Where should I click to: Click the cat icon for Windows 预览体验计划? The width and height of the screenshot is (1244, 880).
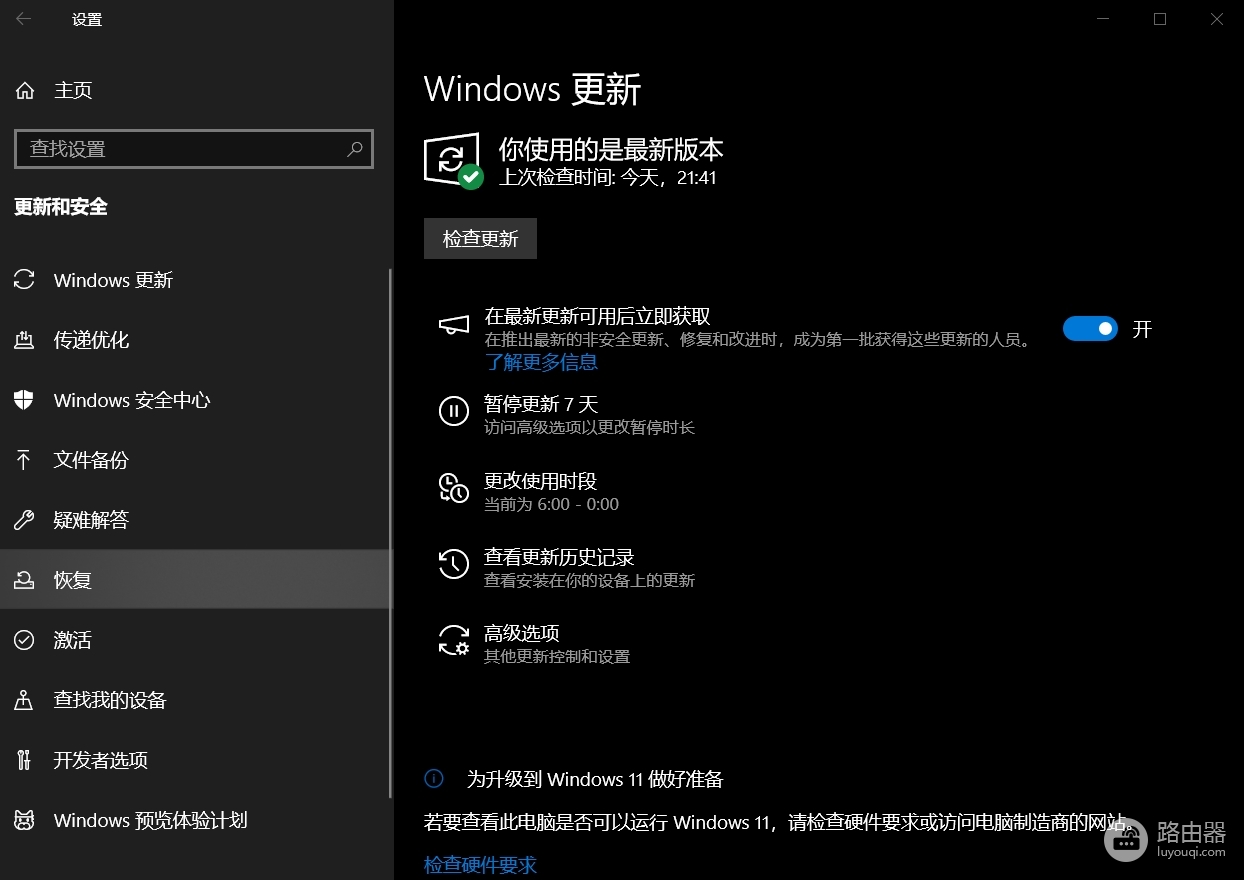pyautogui.click(x=24, y=820)
